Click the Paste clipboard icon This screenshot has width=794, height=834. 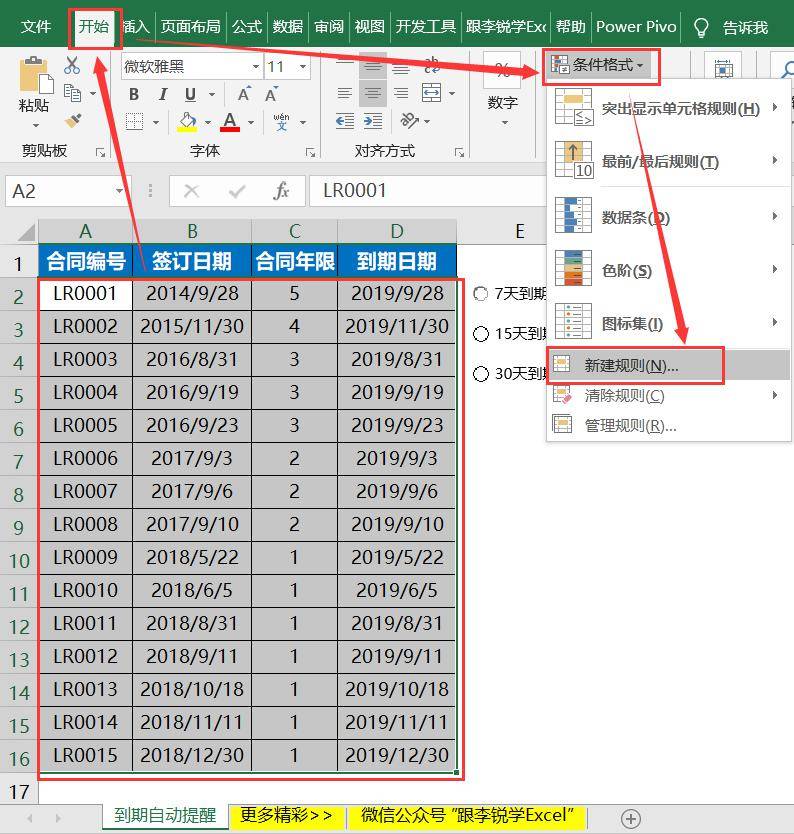[35, 74]
